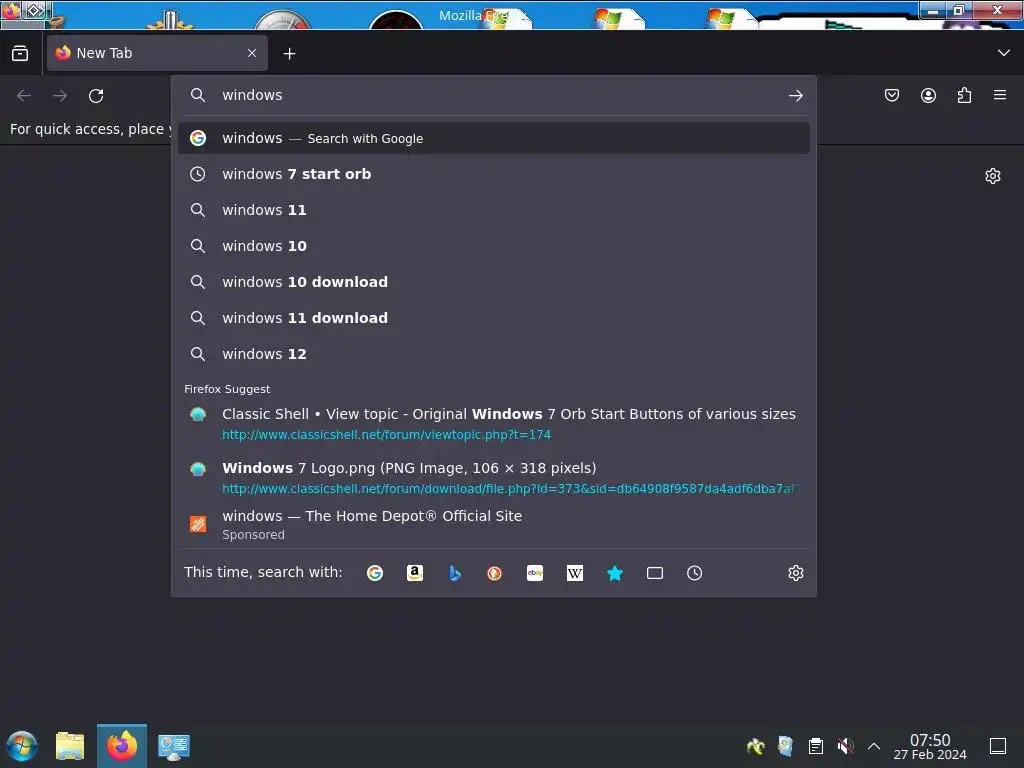The image size is (1024, 768).
Task: Open a new tab with plus button
Action: point(289,54)
